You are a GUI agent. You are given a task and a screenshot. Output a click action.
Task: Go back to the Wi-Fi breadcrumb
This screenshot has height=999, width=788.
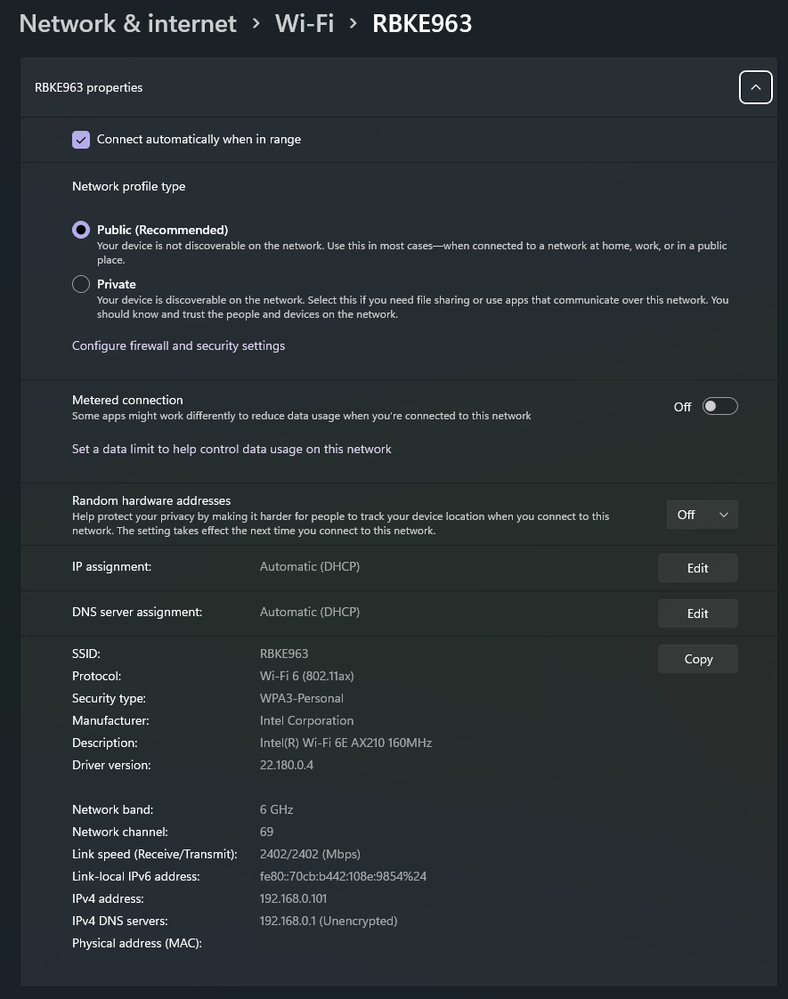[304, 24]
